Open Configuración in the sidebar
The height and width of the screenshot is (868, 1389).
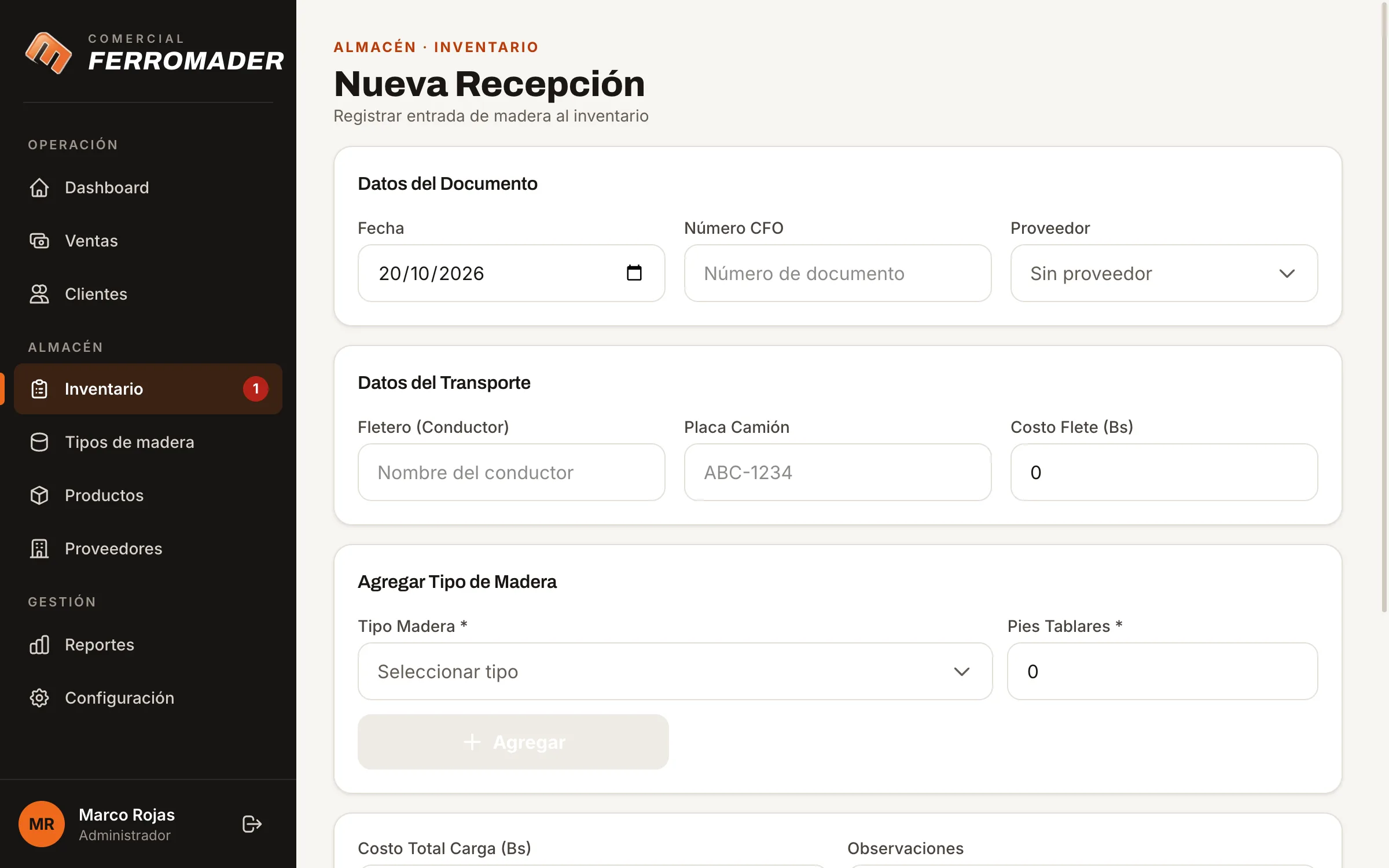148,698
